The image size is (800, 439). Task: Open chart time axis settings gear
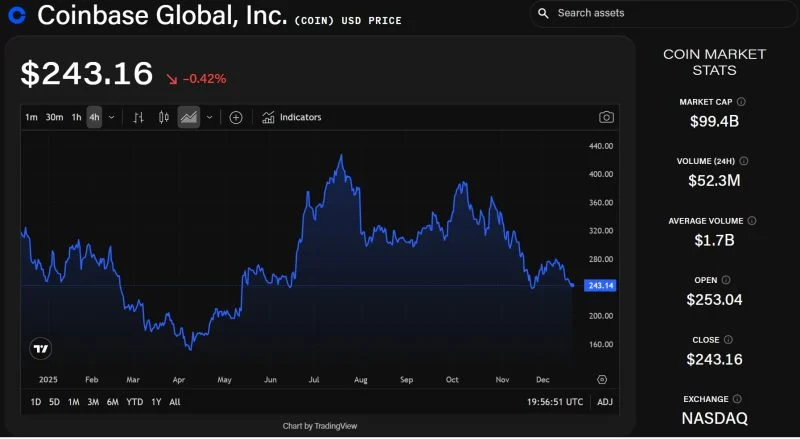602,379
